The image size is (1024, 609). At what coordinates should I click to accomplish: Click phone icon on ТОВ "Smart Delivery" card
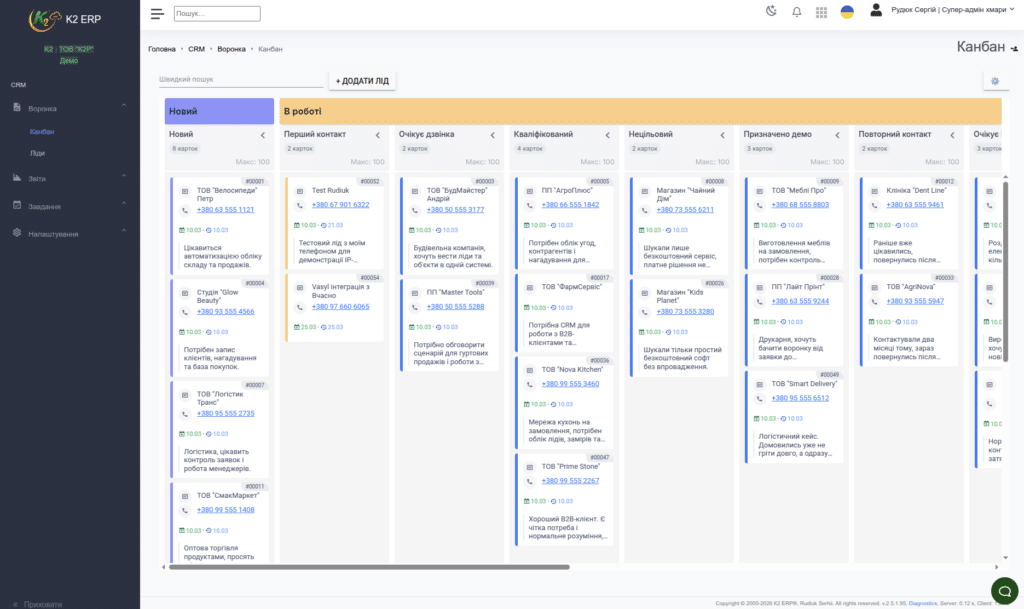point(760,398)
